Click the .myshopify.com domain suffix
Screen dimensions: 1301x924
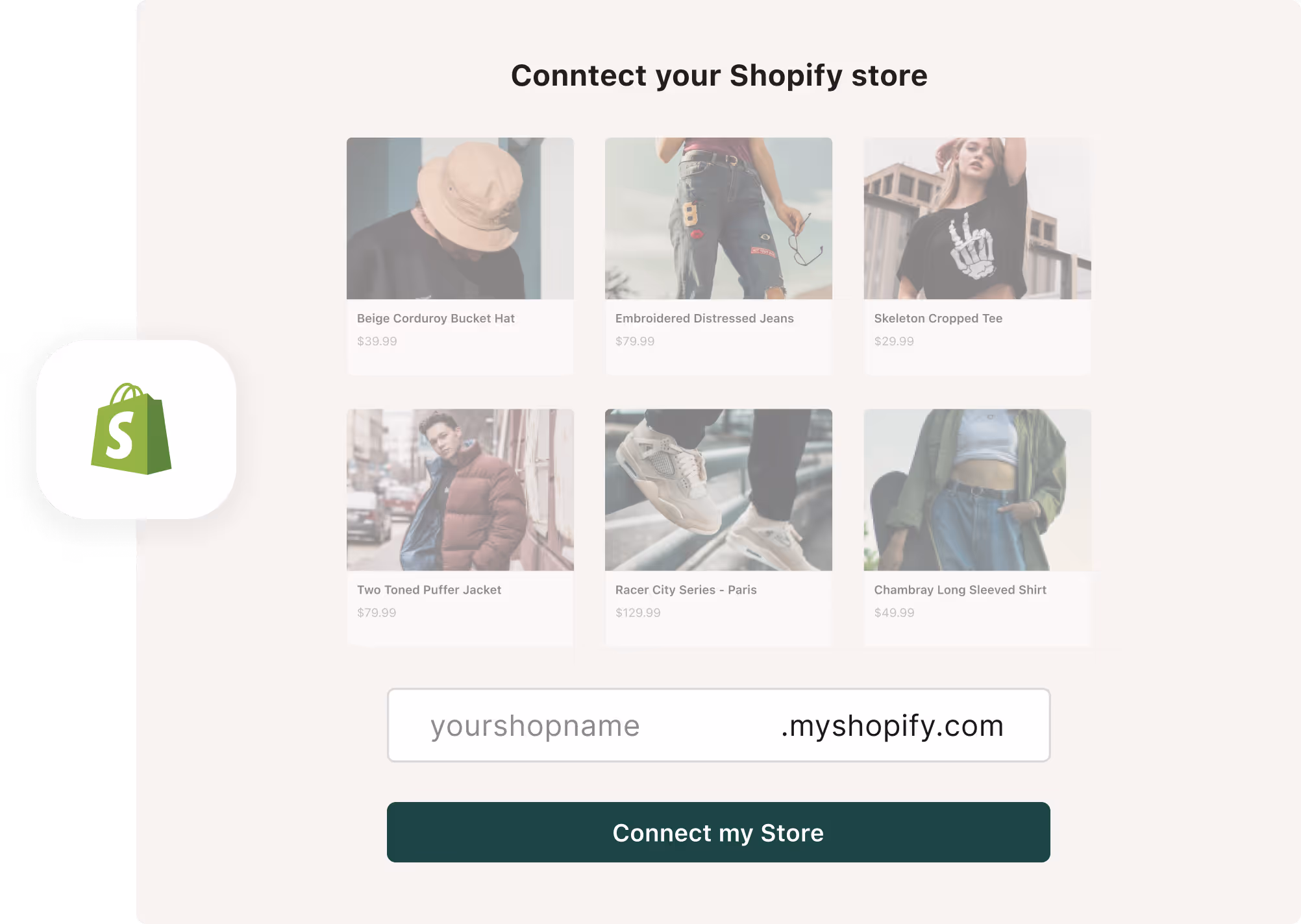pyautogui.click(x=893, y=725)
